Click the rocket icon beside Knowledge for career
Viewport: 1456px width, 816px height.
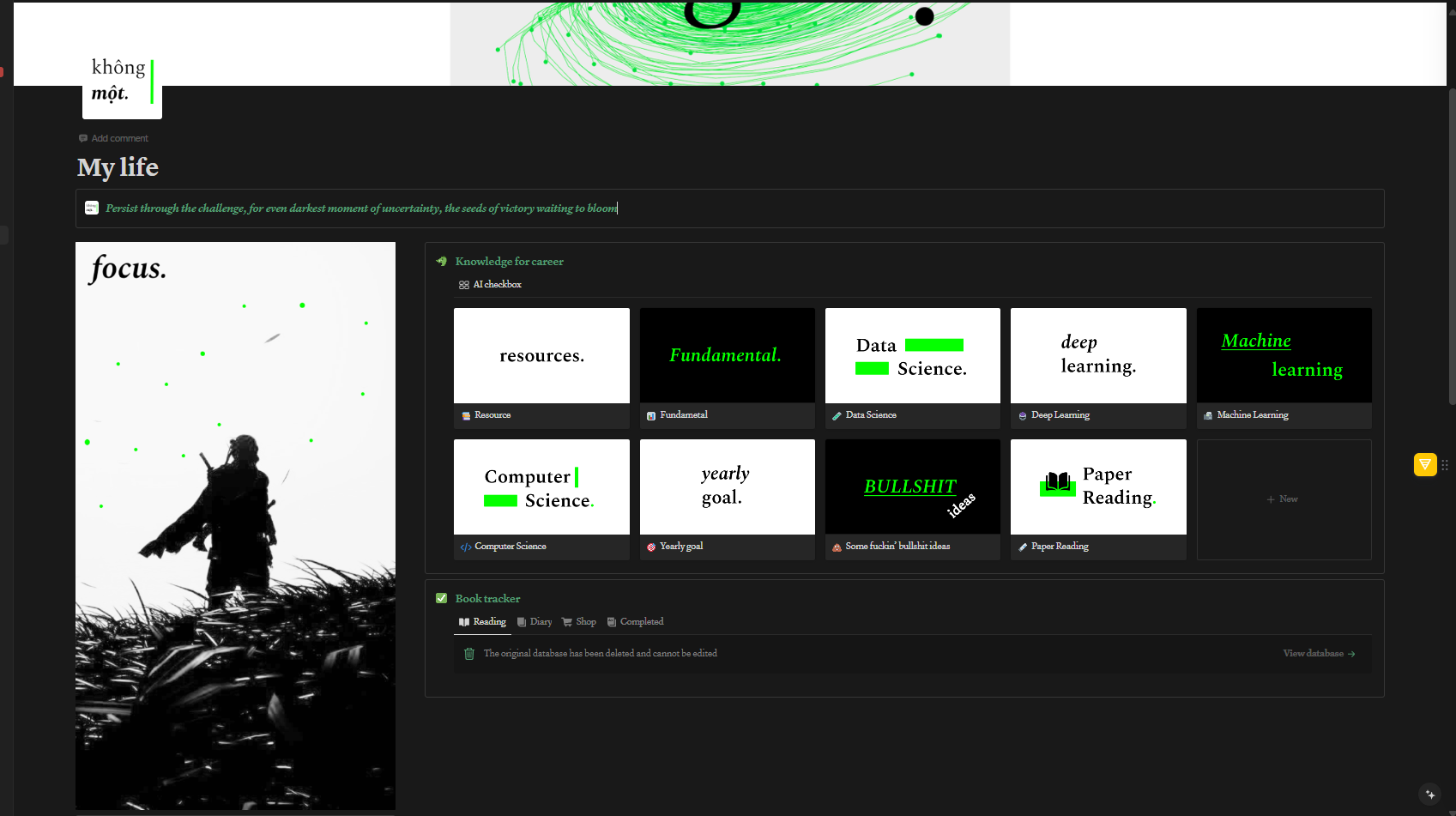[442, 261]
